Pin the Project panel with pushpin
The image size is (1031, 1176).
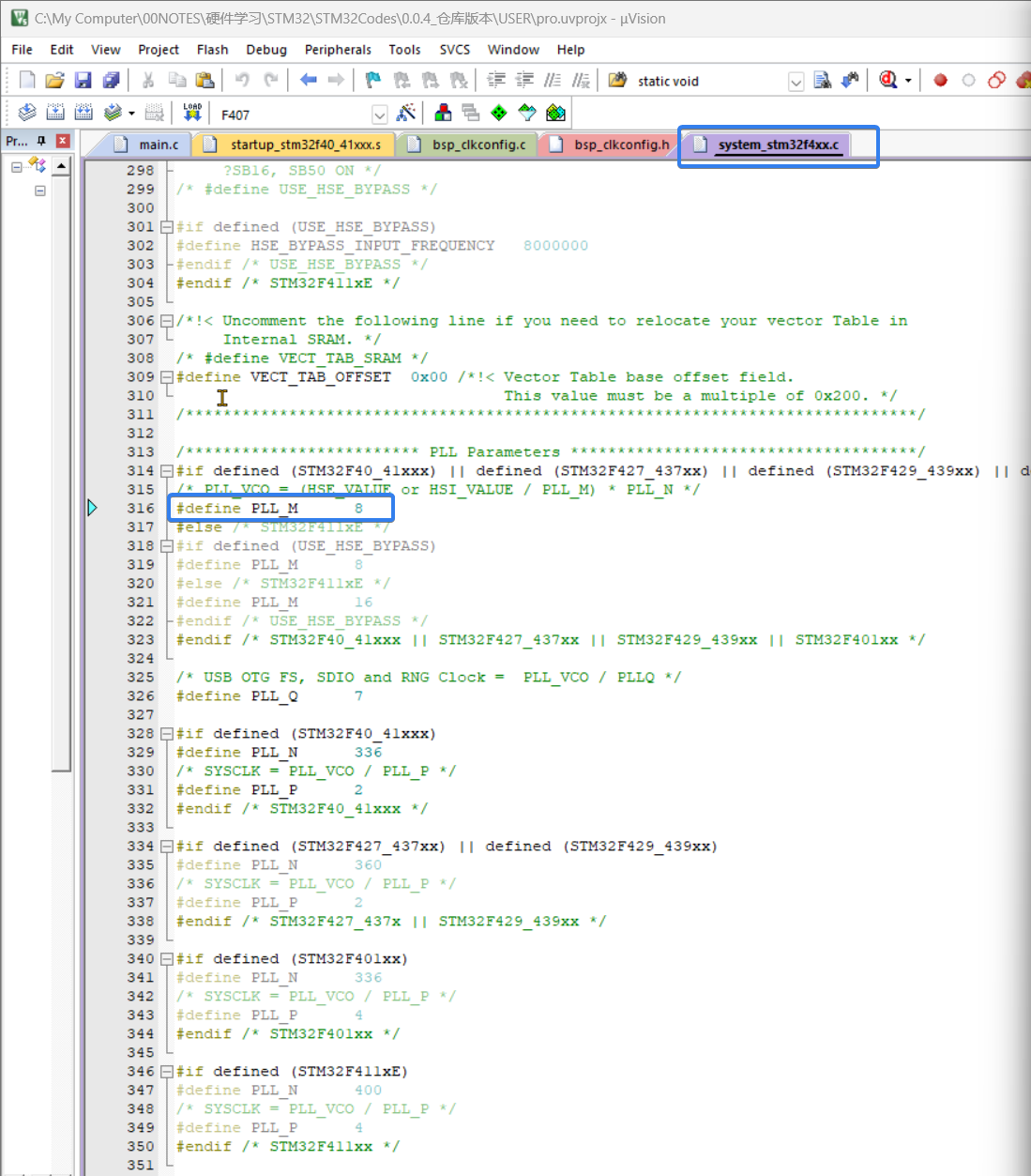41,141
